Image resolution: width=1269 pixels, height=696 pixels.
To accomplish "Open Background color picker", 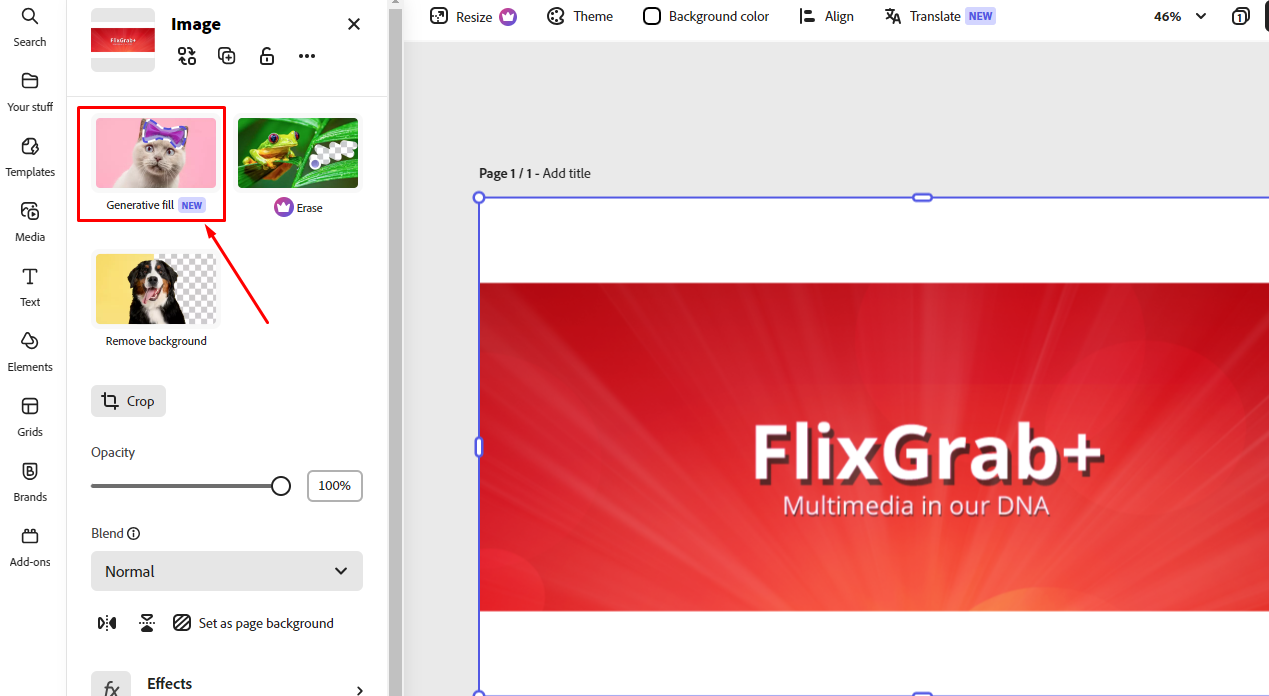I will (x=706, y=17).
